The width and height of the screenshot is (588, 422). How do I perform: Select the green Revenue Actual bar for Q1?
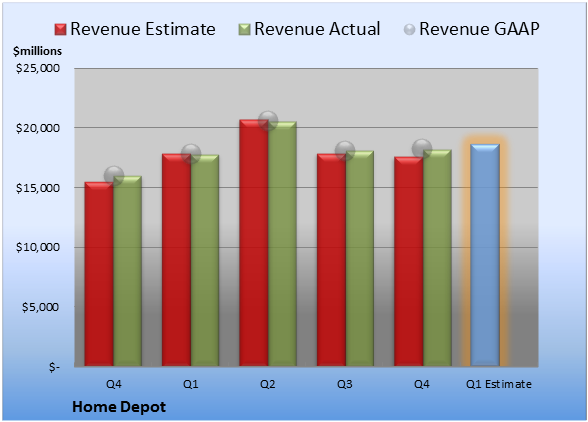205,260
